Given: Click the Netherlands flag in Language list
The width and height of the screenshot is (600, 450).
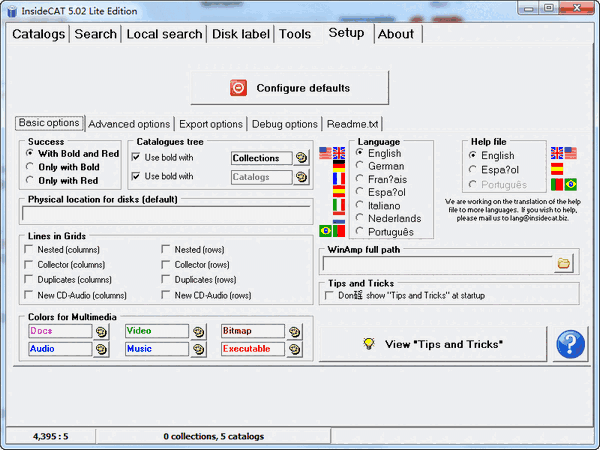Looking at the screenshot, I should [x=339, y=219].
